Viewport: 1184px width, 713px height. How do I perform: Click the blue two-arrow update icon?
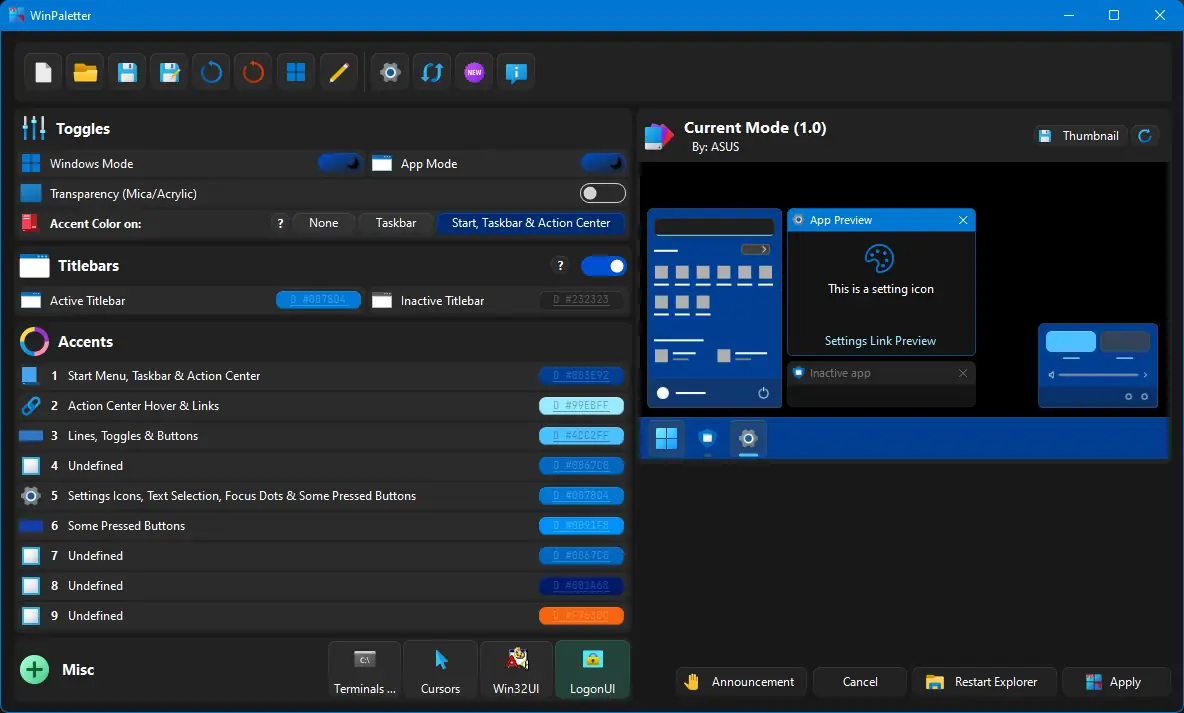pos(432,73)
